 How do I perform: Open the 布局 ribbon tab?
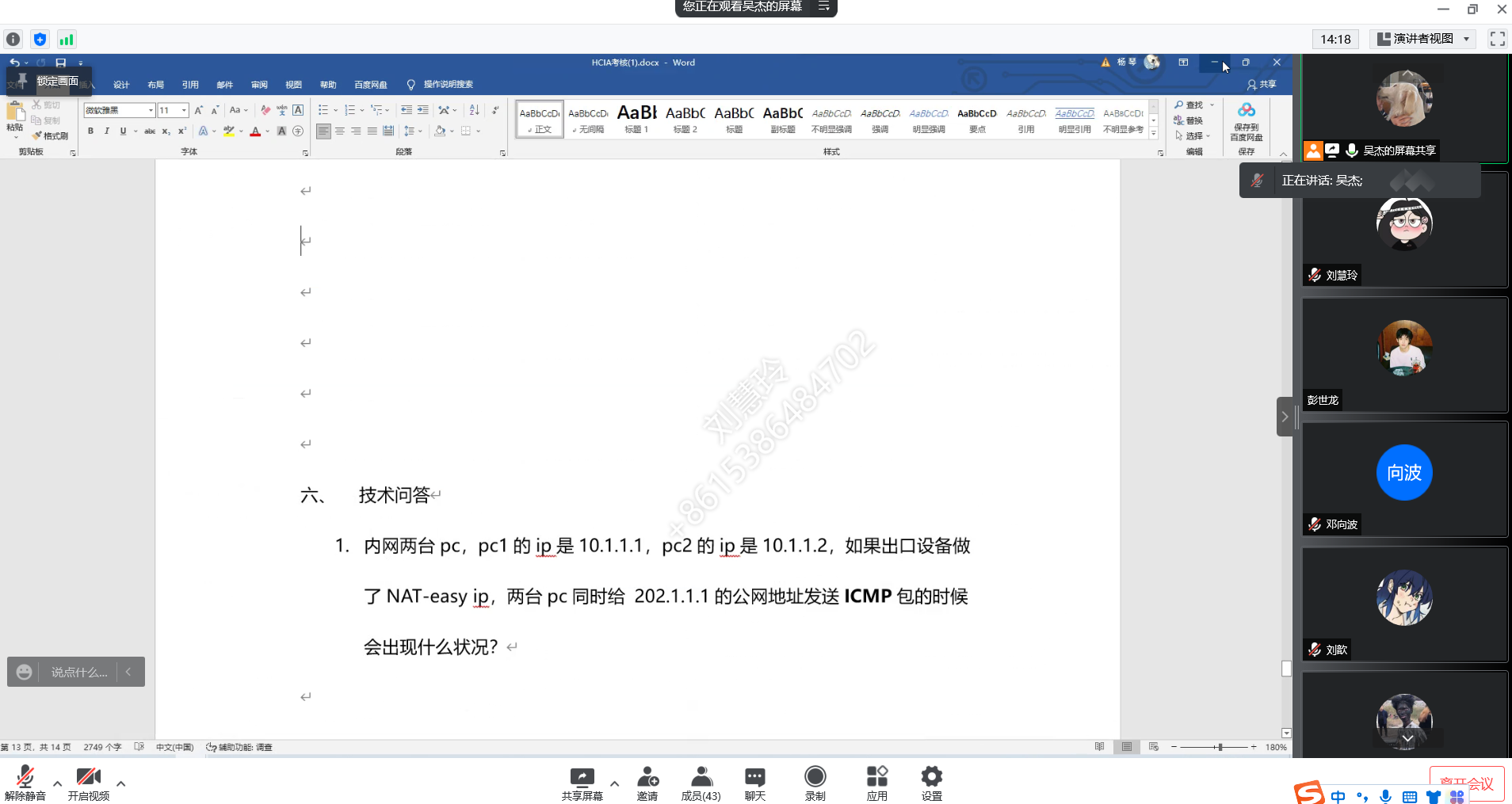155,85
